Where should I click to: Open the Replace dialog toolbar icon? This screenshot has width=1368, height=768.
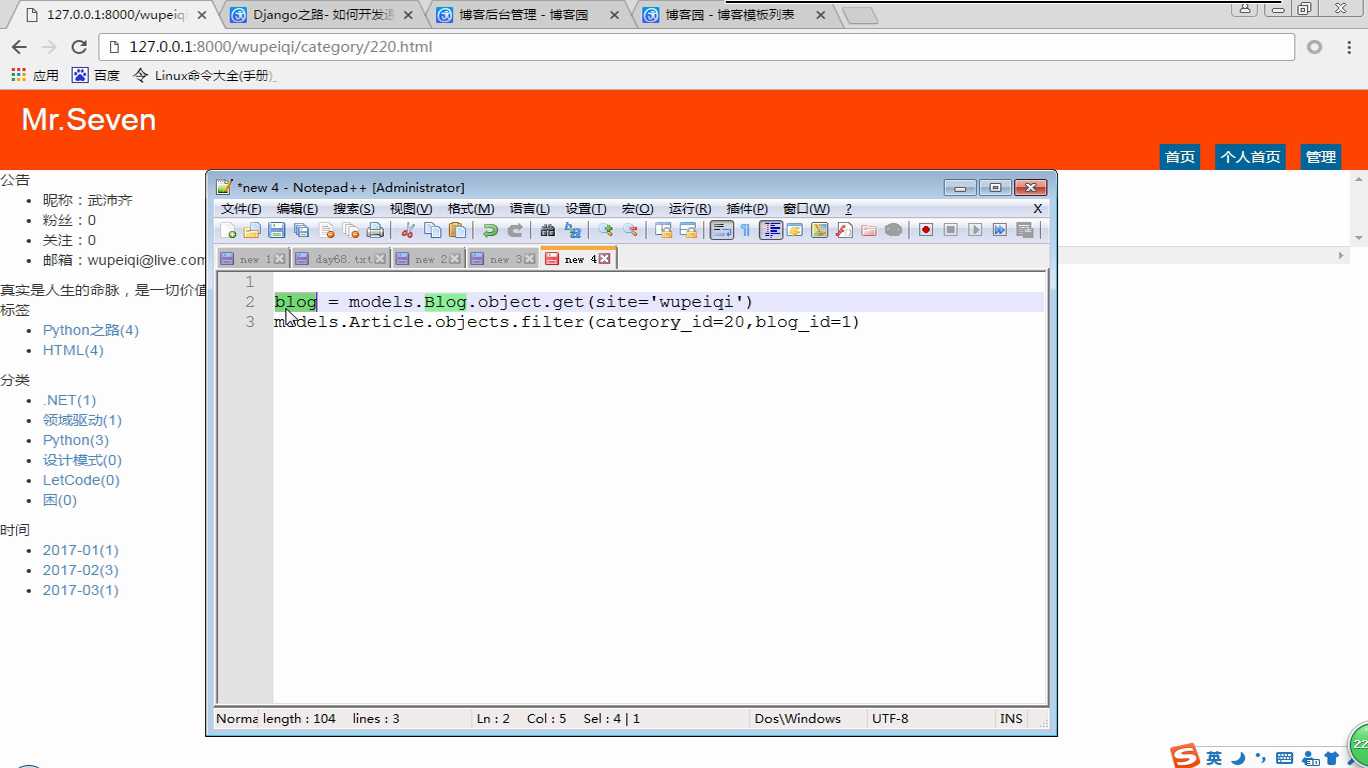point(572,230)
